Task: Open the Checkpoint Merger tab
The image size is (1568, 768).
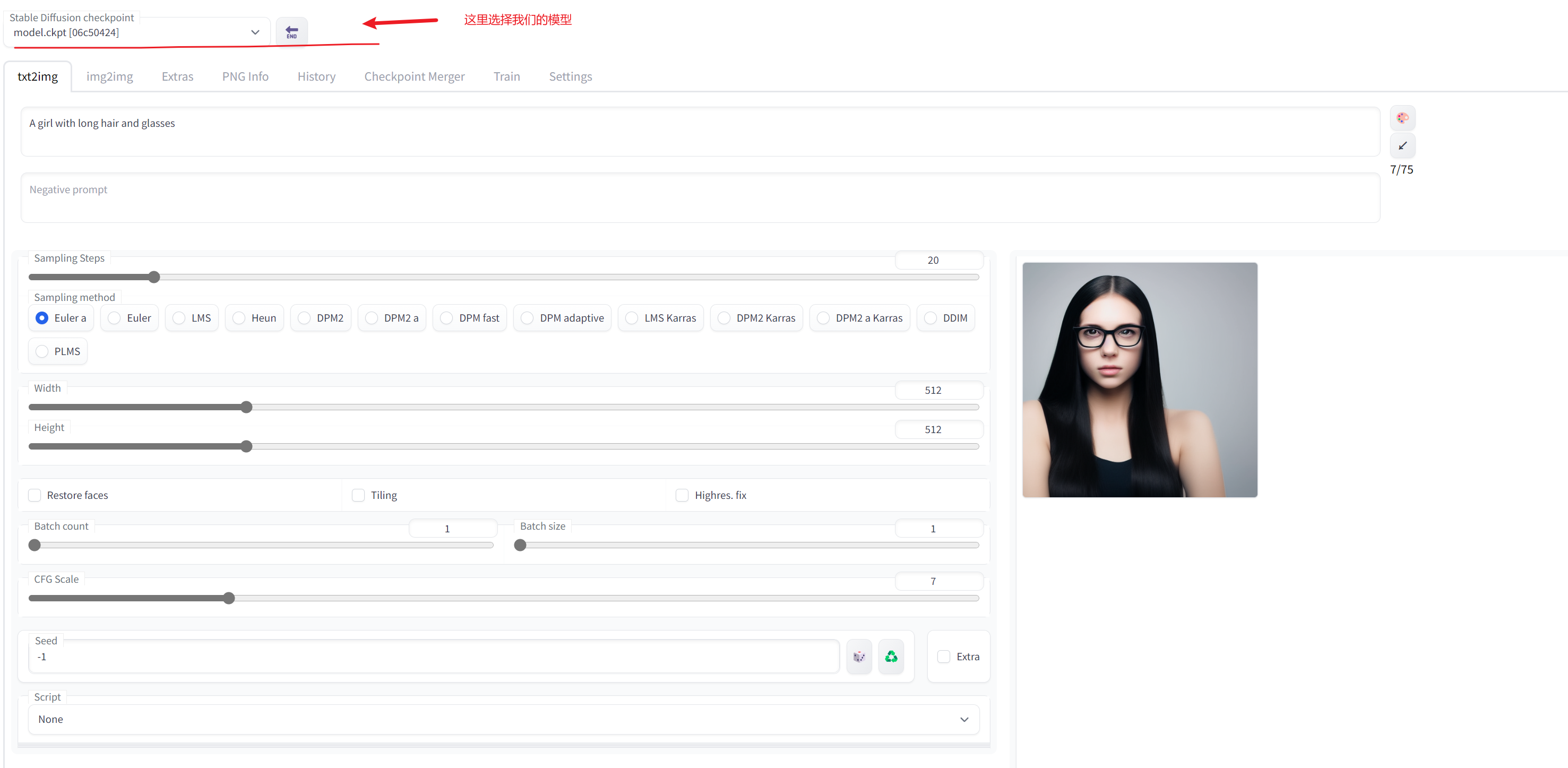Action: (x=414, y=76)
